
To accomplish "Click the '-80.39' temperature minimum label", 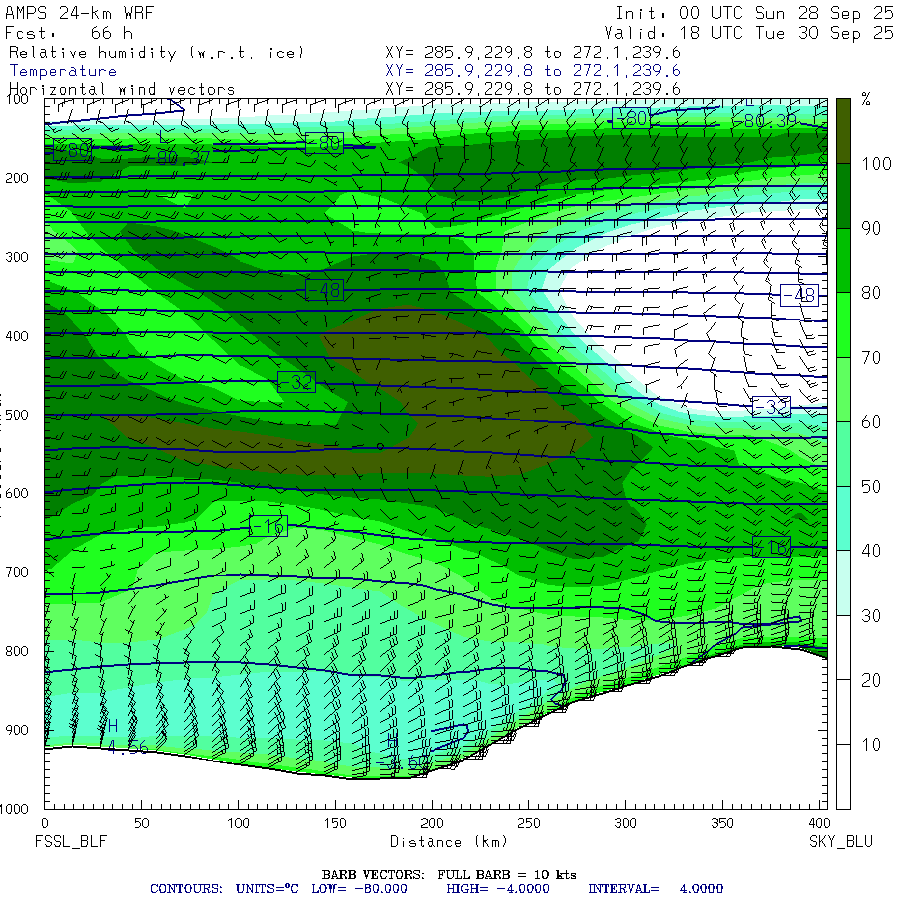I will [x=767, y=120].
